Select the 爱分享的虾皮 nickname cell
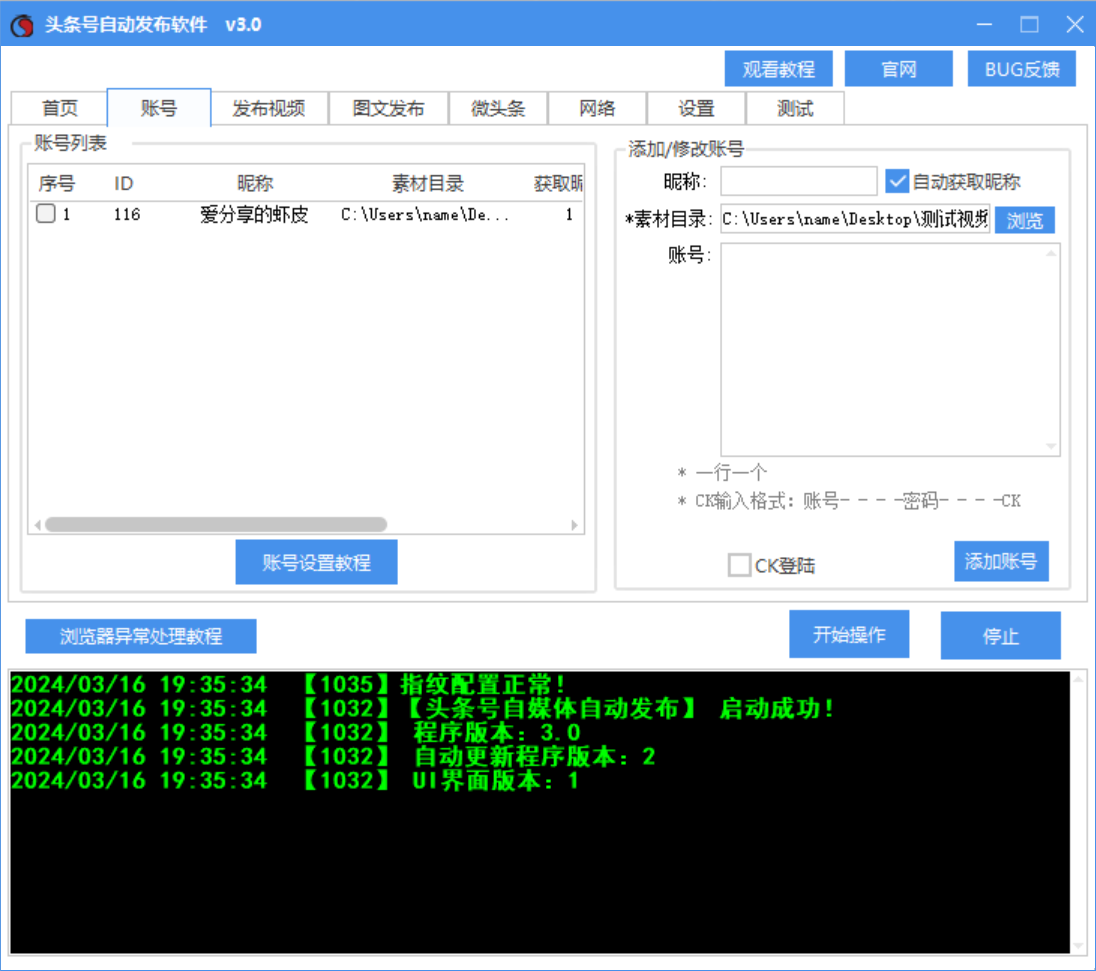1096x971 pixels. pos(254,215)
